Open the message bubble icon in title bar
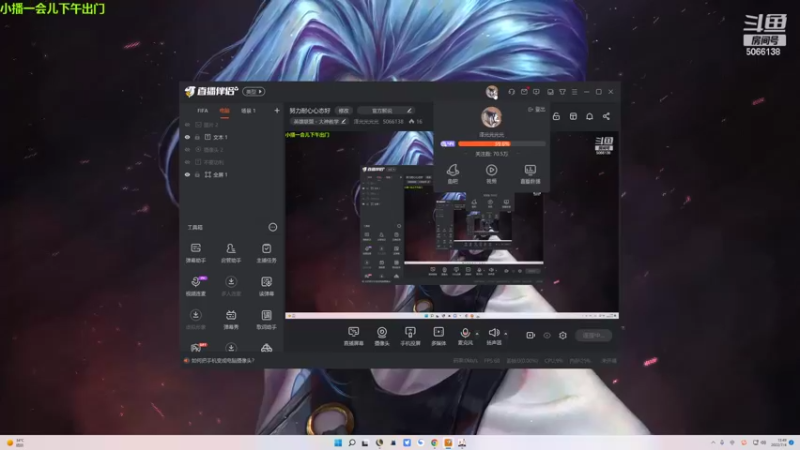 (x=536, y=92)
